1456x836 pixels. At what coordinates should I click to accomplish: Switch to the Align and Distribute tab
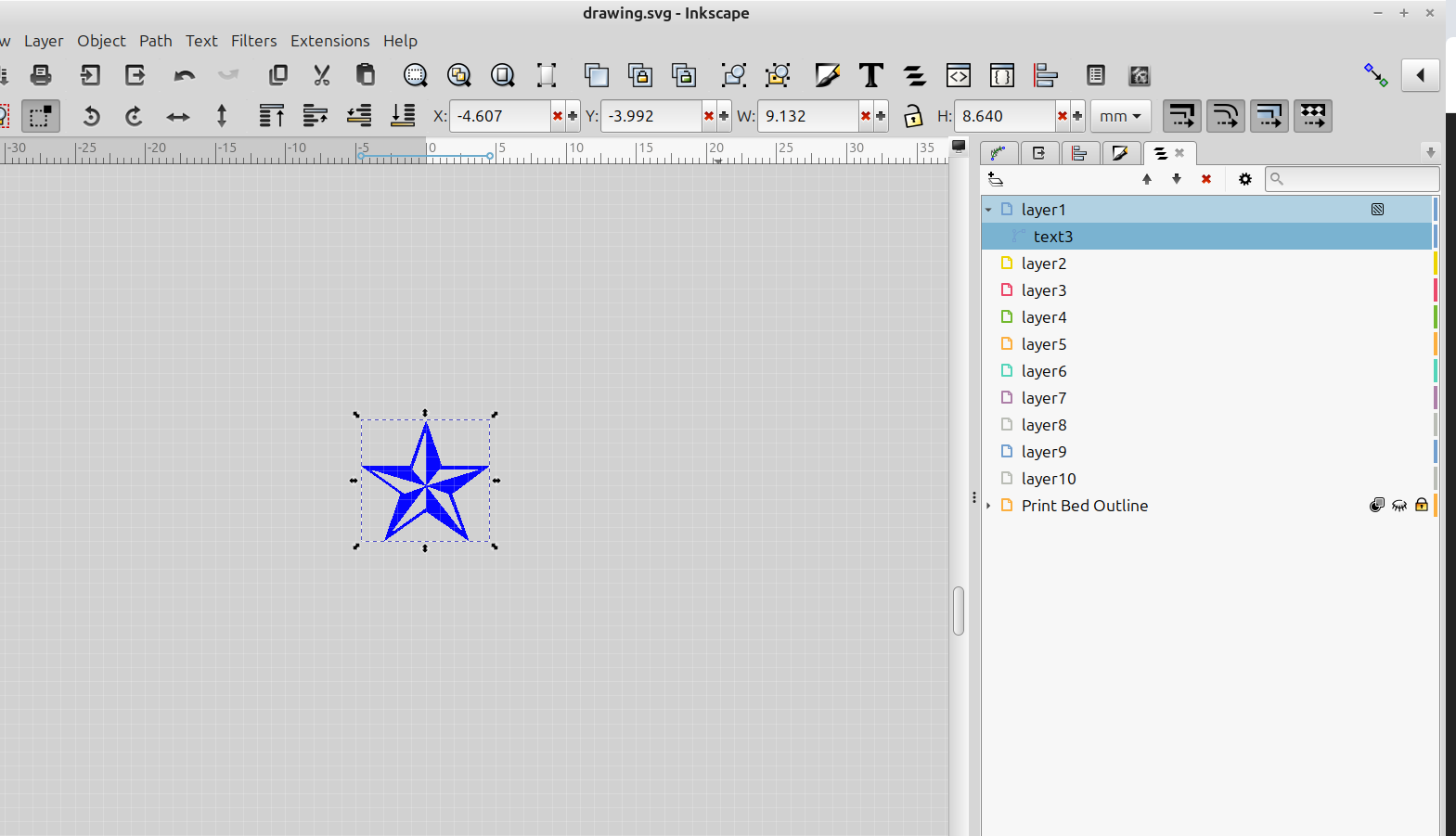[1079, 153]
